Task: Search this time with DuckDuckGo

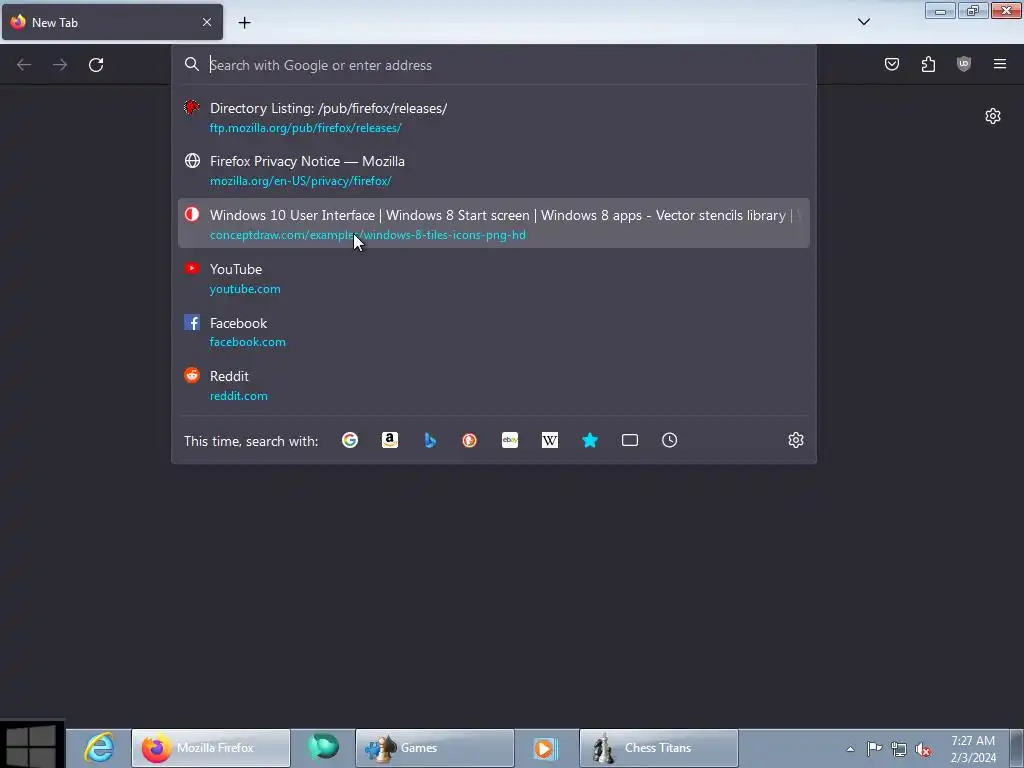Action: (x=470, y=440)
